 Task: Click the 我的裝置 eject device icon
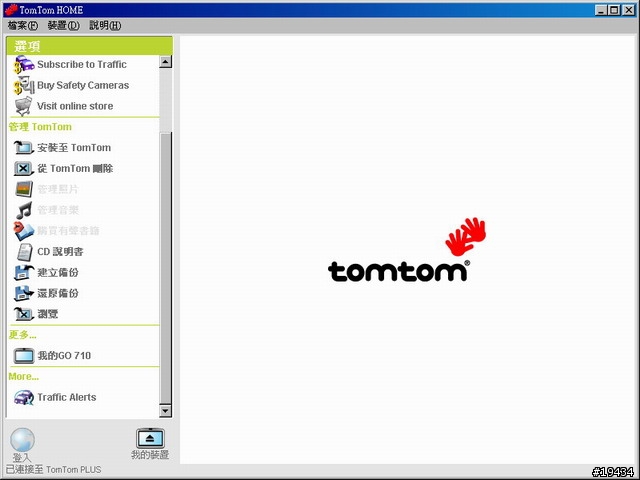tap(150, 438)
